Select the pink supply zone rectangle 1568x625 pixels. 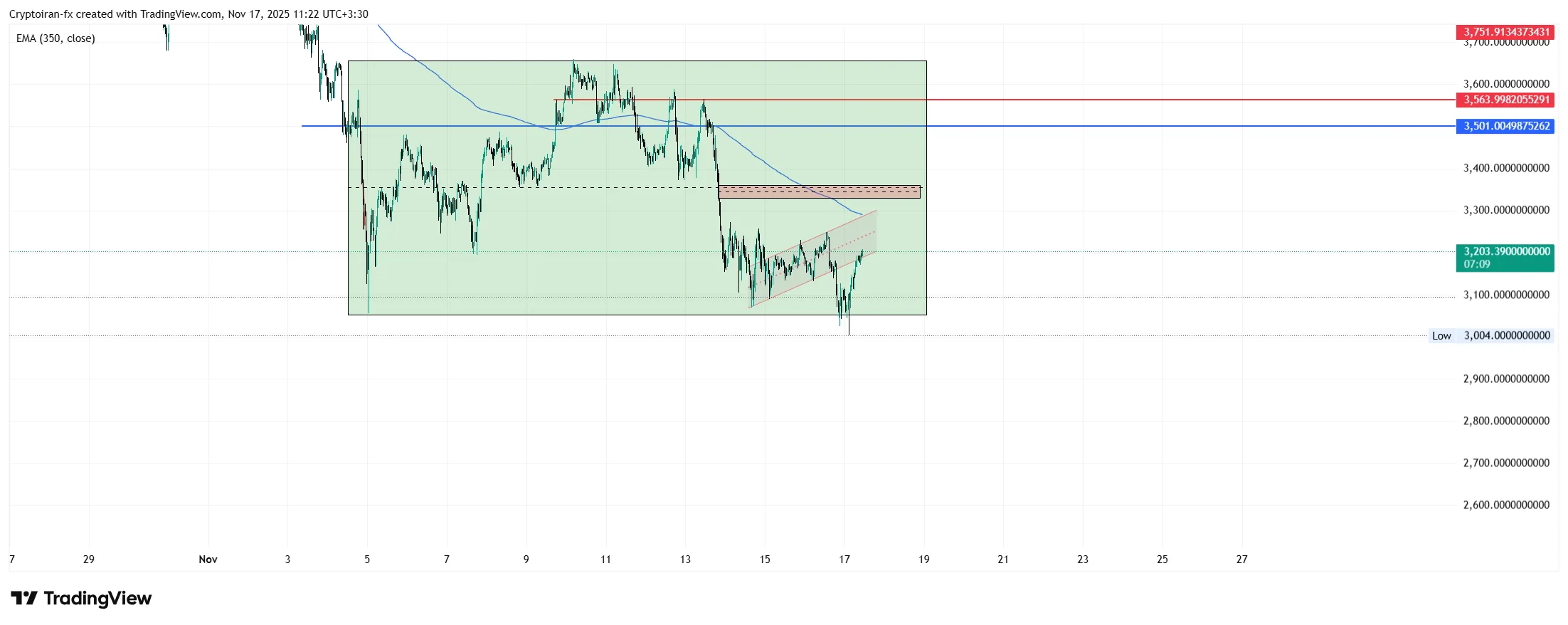819,192
